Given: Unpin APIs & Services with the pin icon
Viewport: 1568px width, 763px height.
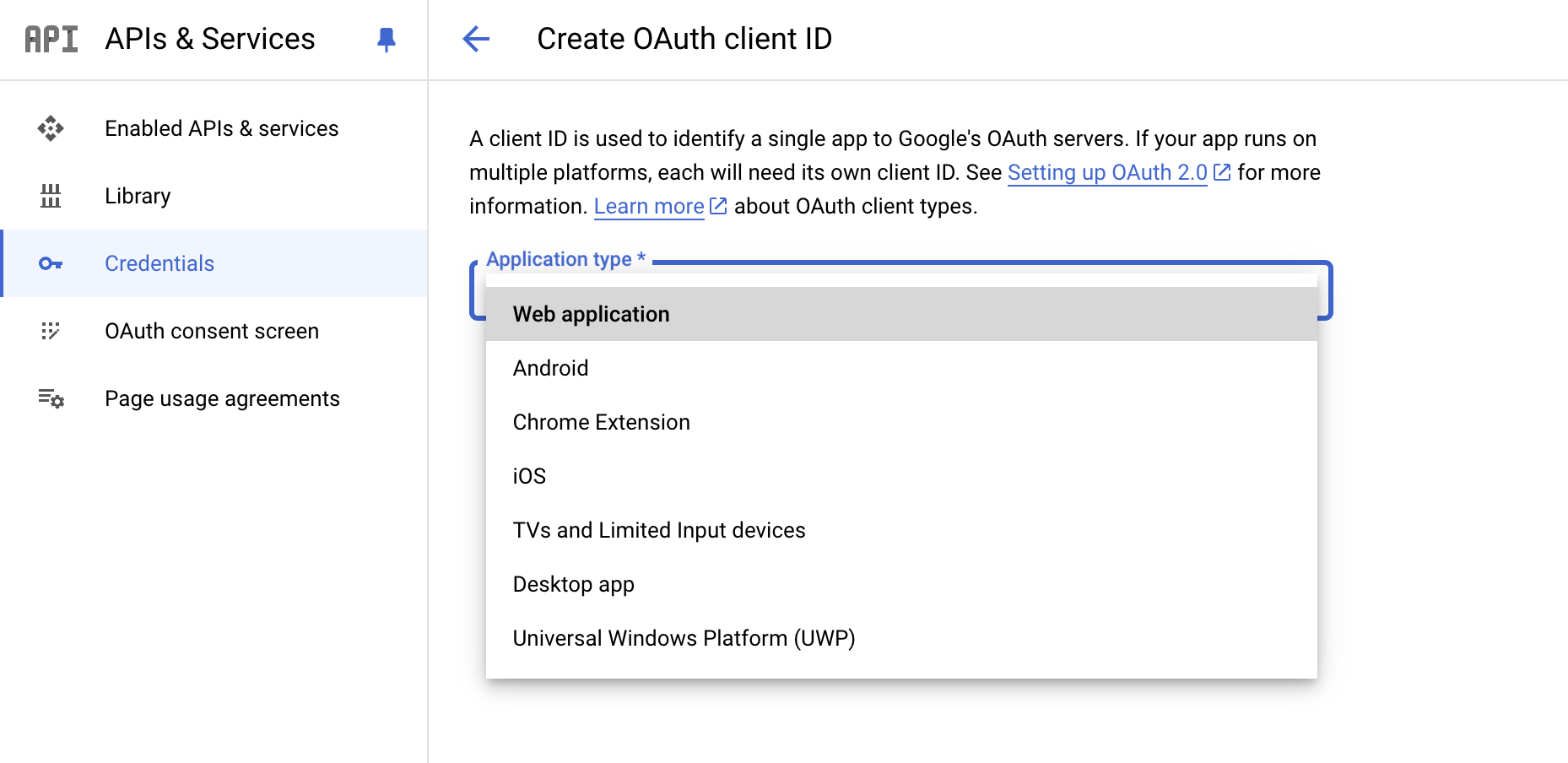Looking at the screenshot, I should [387, 40].
